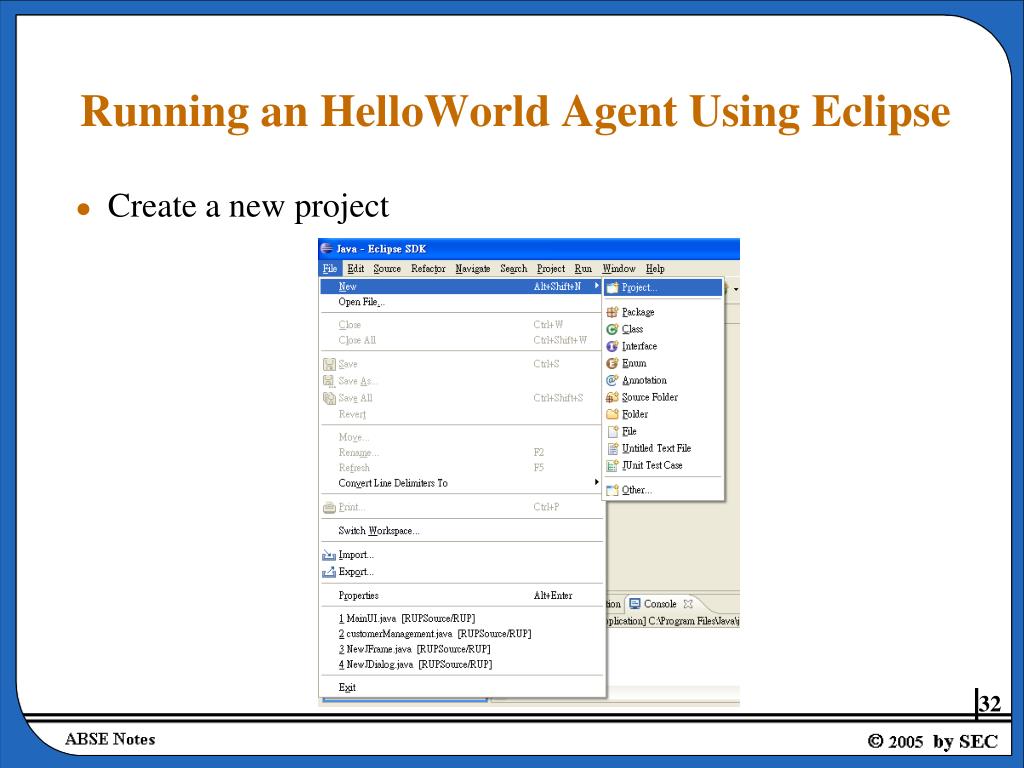Click the blank File icon
1024x768 pixels.
(612, 431)
